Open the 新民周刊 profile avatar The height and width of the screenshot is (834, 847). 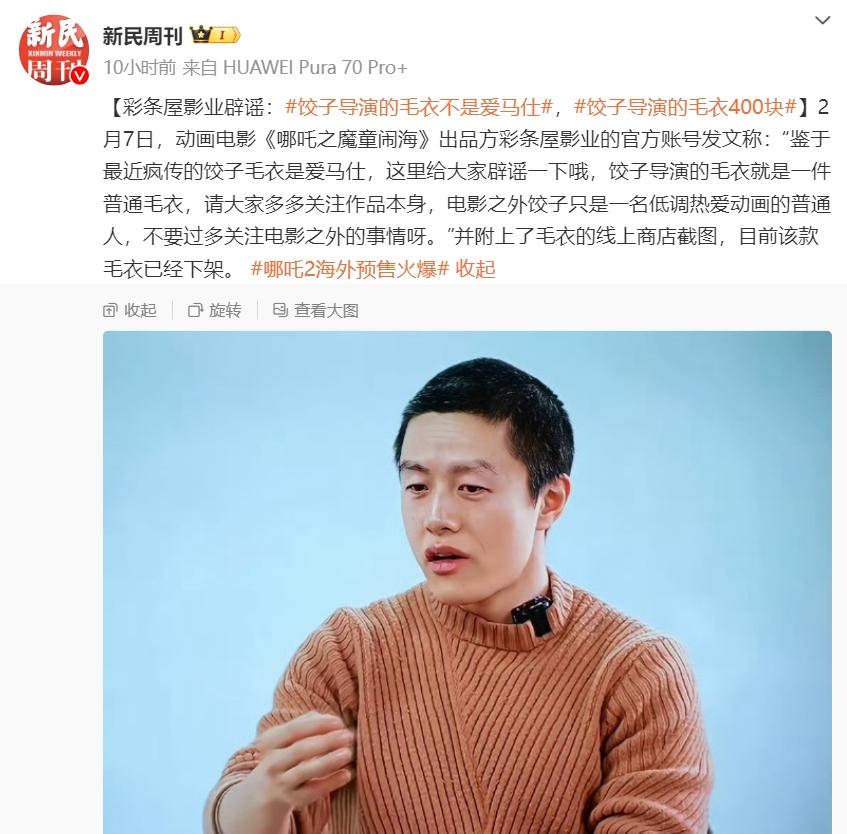click(53, 50)
